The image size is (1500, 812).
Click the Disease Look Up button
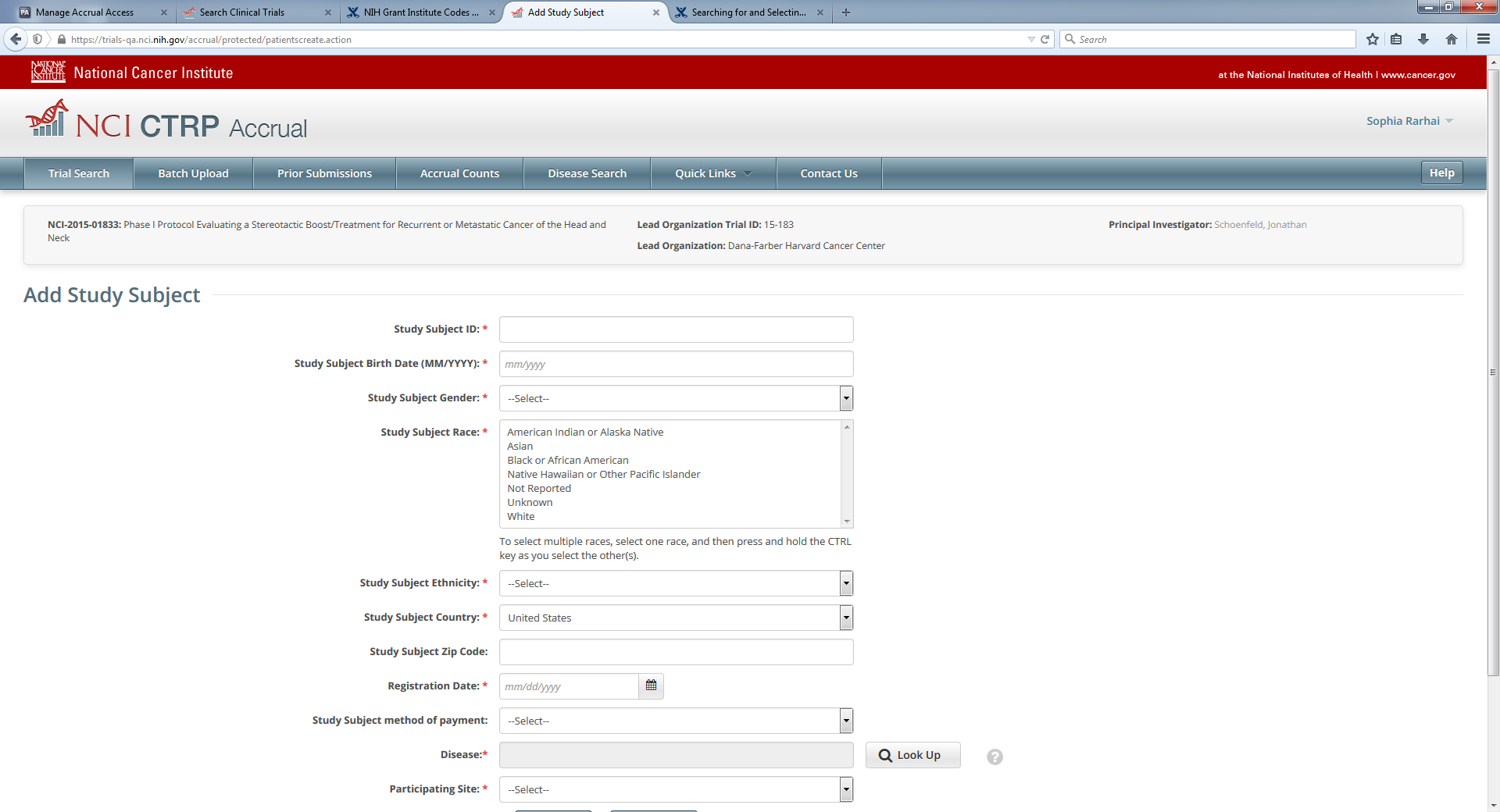point(912,755)
